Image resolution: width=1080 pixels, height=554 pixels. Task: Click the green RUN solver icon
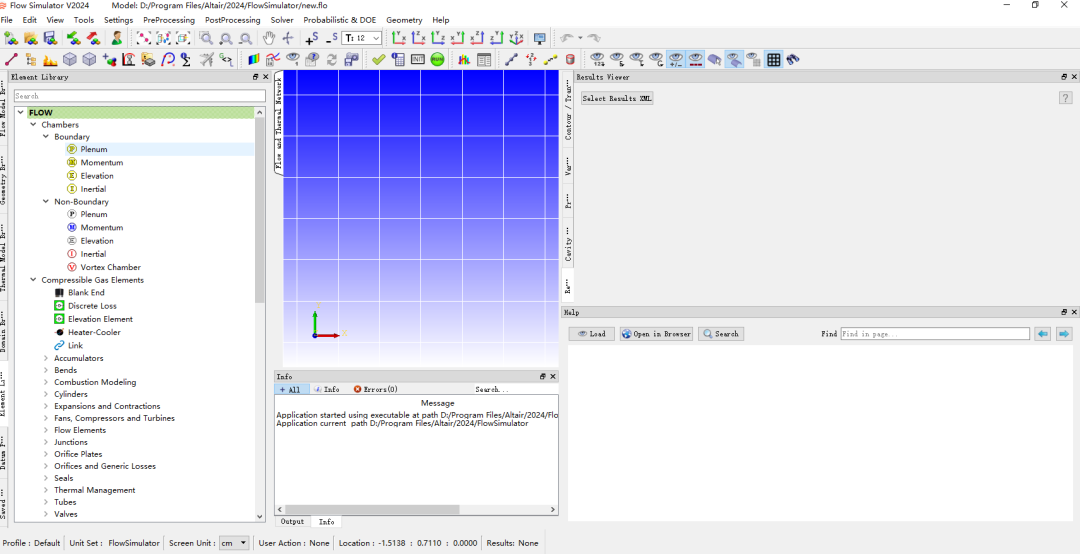click(437, 60)
